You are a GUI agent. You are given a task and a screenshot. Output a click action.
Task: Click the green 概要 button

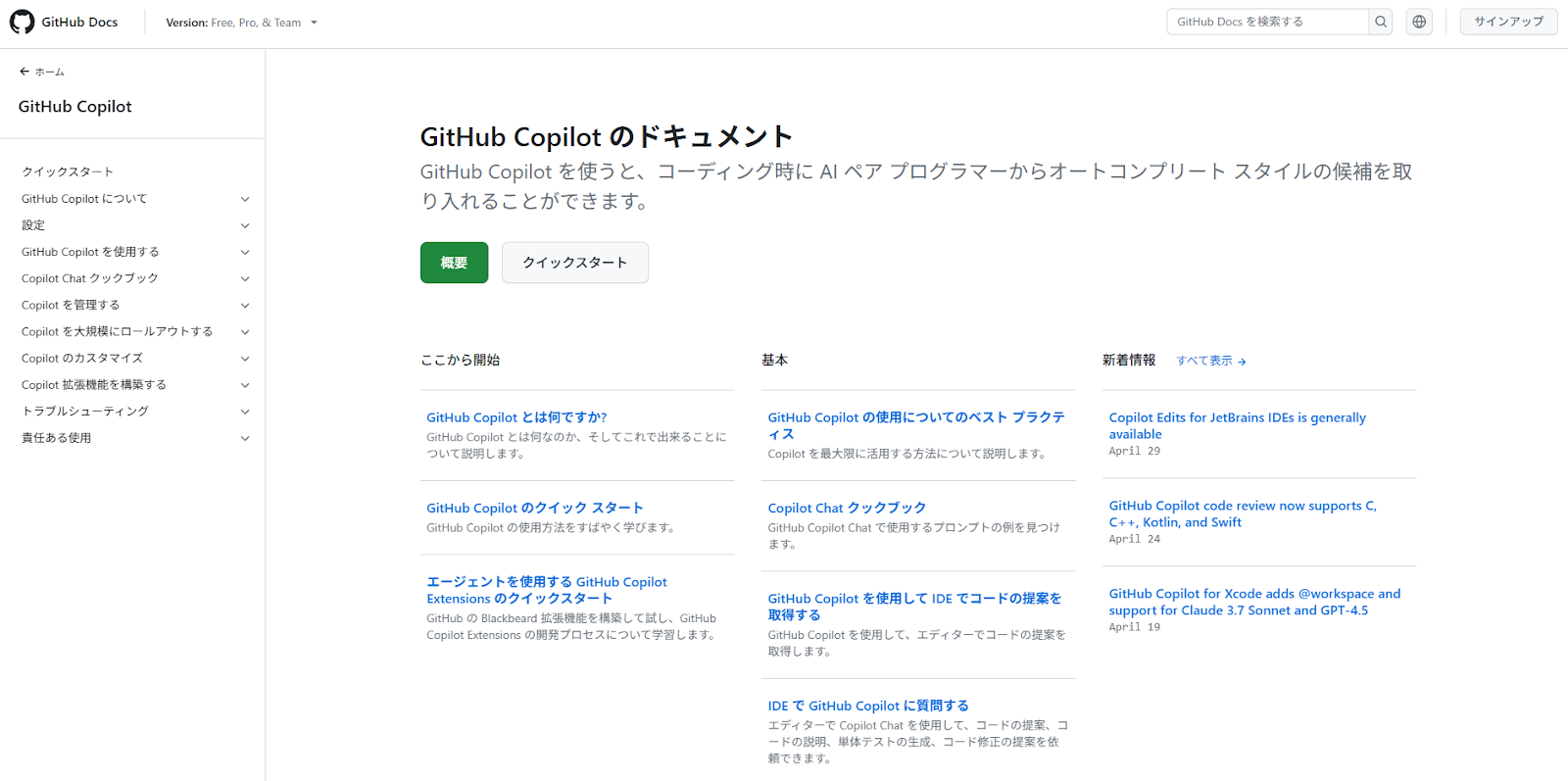(x=454, y=263)
